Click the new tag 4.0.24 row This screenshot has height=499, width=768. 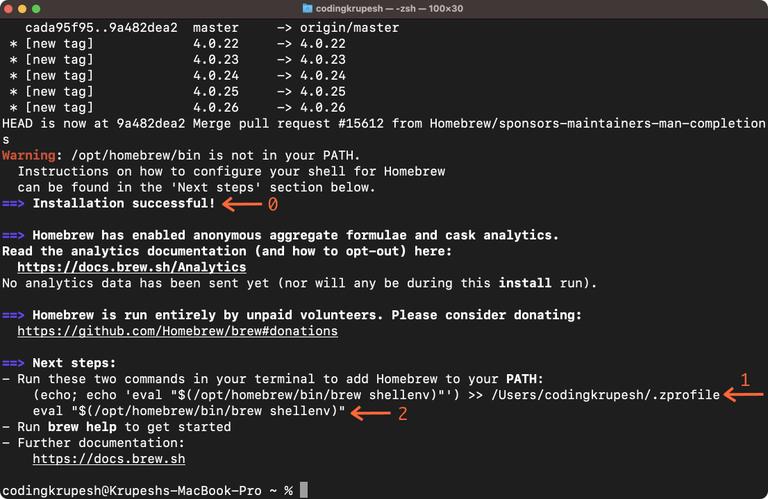178,75
